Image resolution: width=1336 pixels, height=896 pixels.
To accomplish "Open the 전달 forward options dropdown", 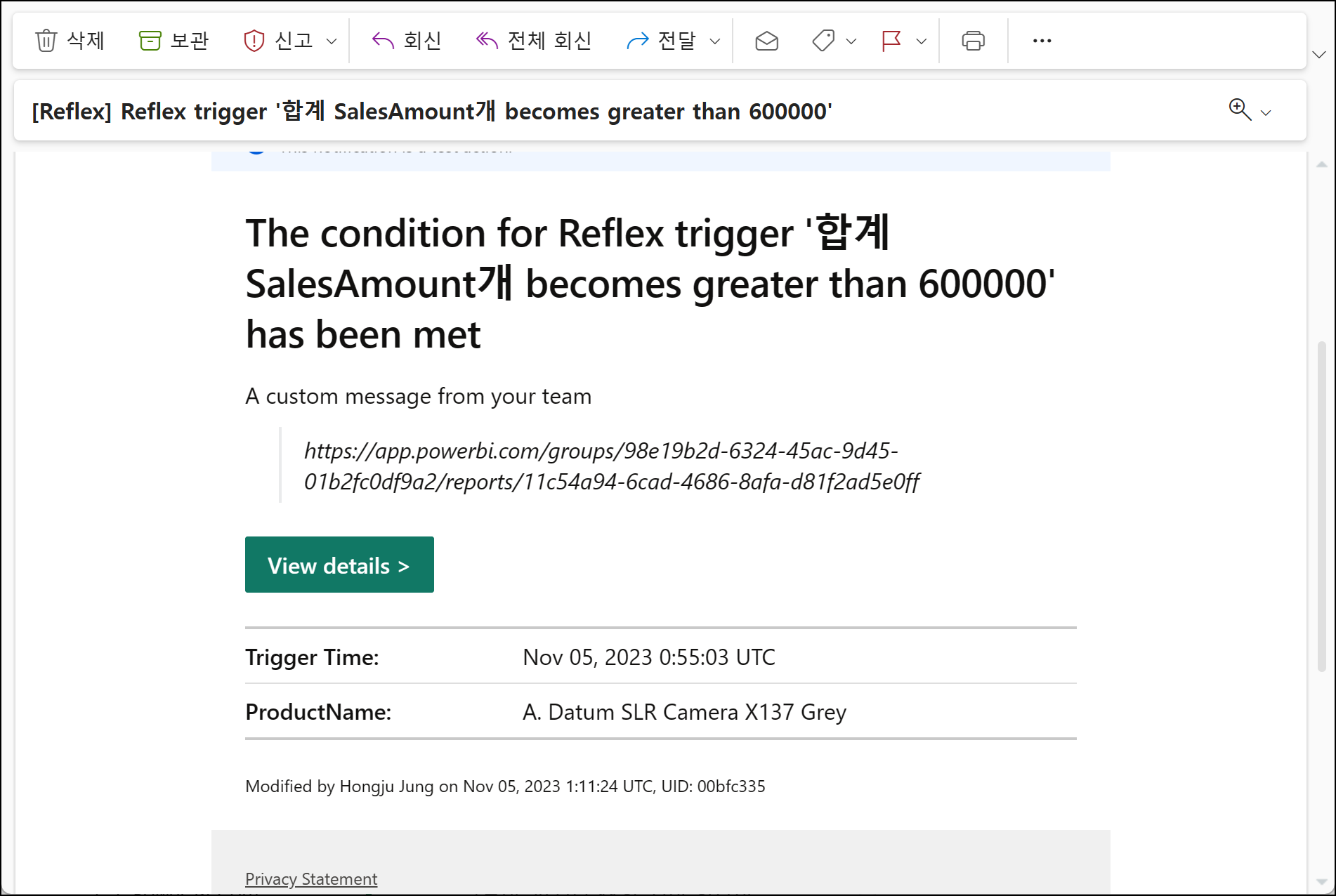I will point(715,41).
